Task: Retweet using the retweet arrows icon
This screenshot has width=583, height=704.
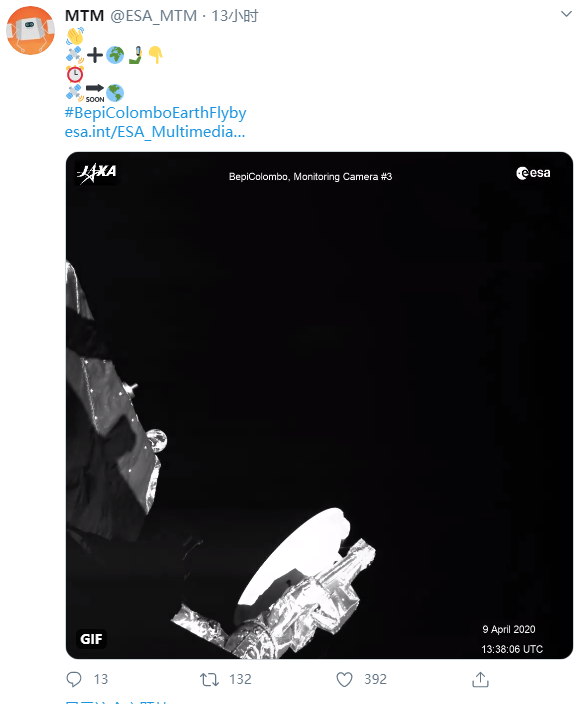Action: coord(209,680)
